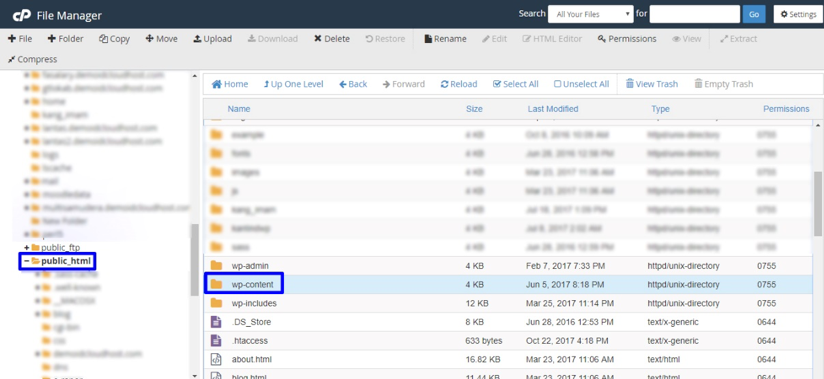824x379 pixels.
Task: Check Select All files
Action: (516, 84)
